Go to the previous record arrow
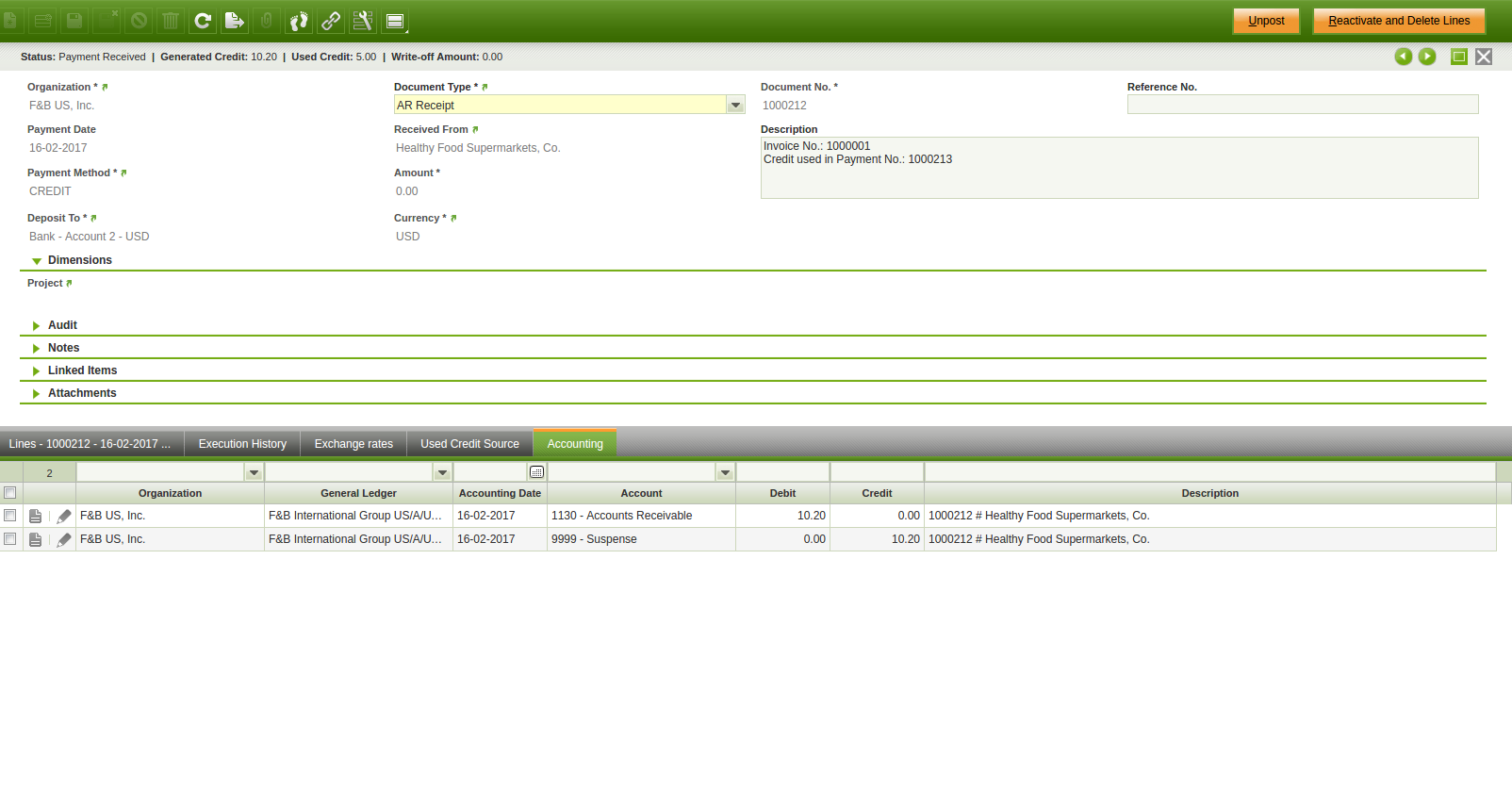 point(1403,57)
